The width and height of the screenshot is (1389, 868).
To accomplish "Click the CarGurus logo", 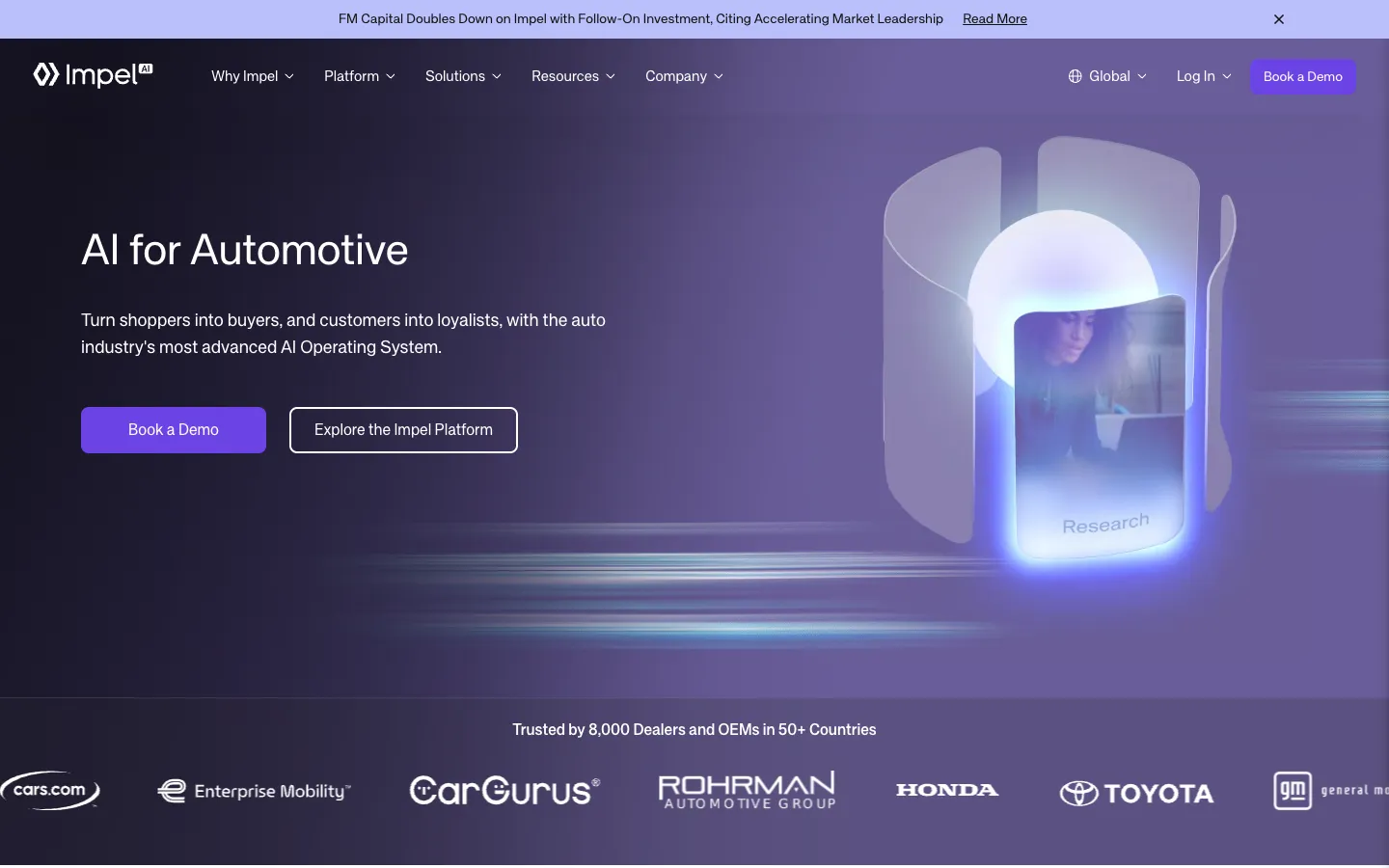I will coord(504,791).
